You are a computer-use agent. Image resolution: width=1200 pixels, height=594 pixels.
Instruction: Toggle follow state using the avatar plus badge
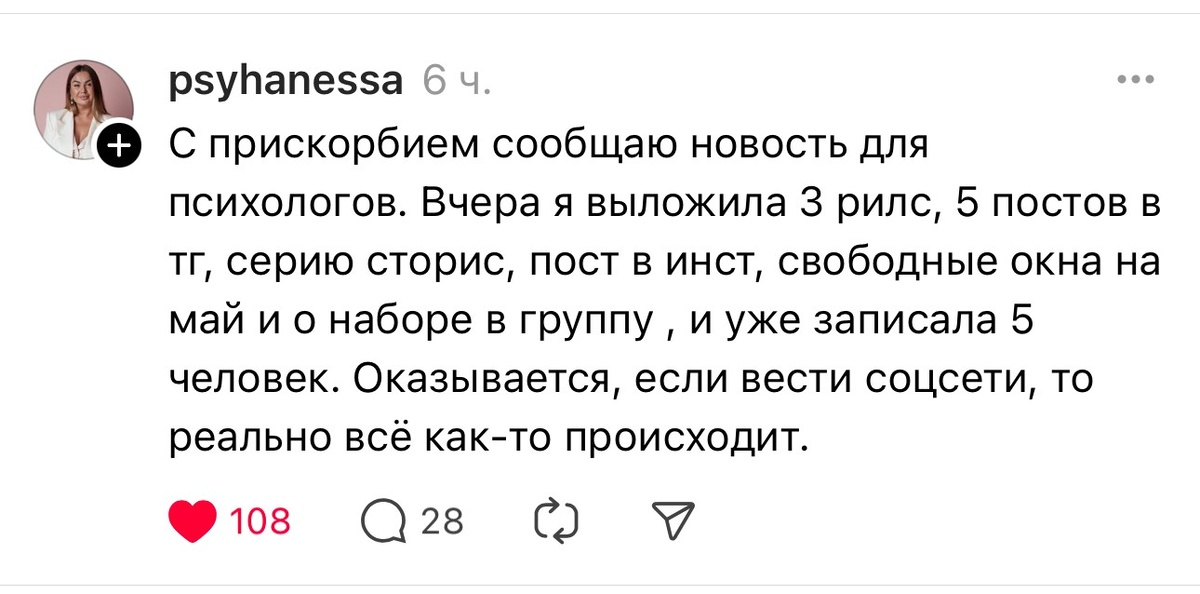(120, 143)
